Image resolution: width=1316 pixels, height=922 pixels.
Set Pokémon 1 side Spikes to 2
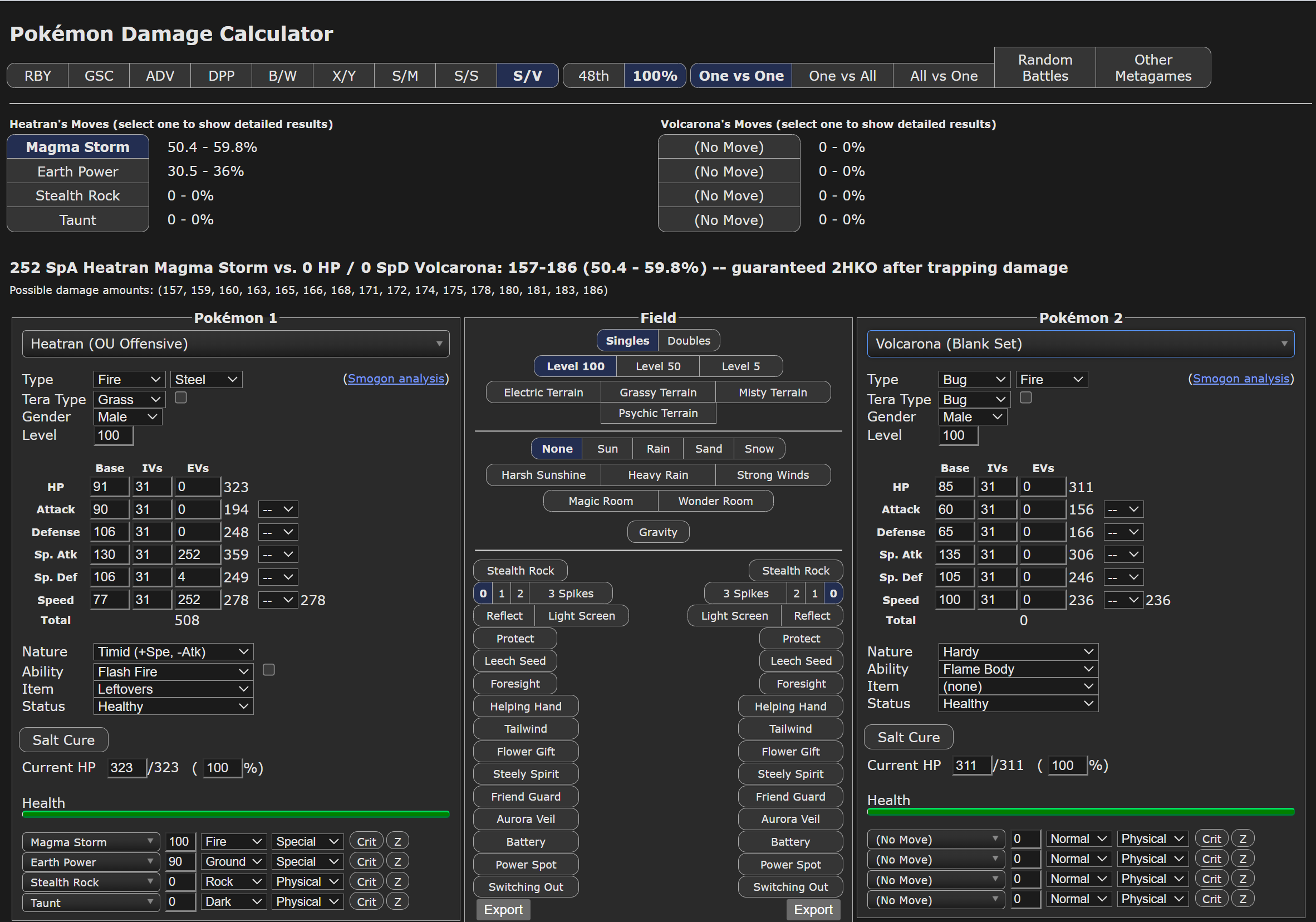(520, 593)
